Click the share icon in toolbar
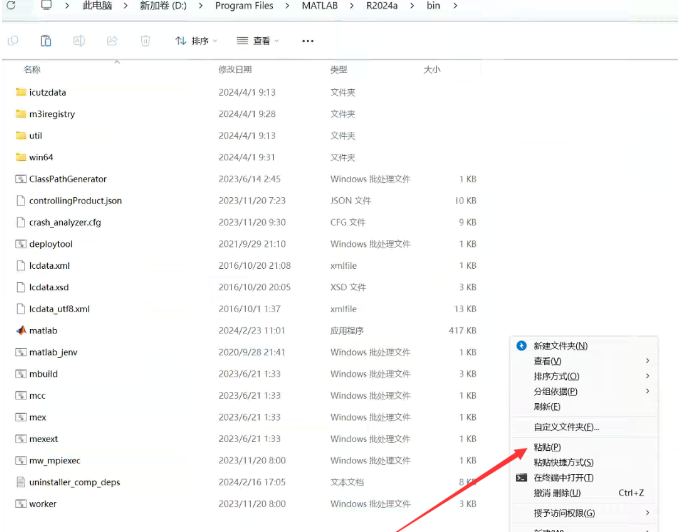678x532 pixels. pyautogui.click(x=112, y=41)
